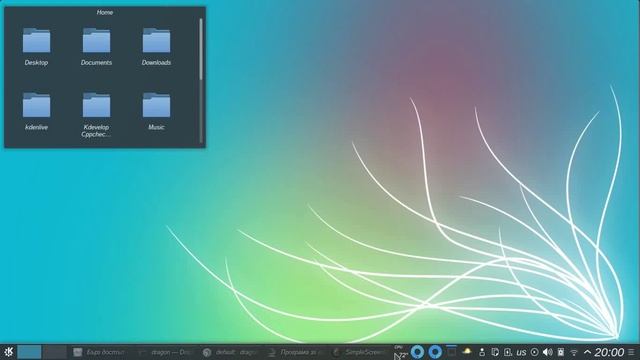Open the Wi-Fi network tray icon
Viewport: 640px width, 360px height.
[x=574, y=352]
